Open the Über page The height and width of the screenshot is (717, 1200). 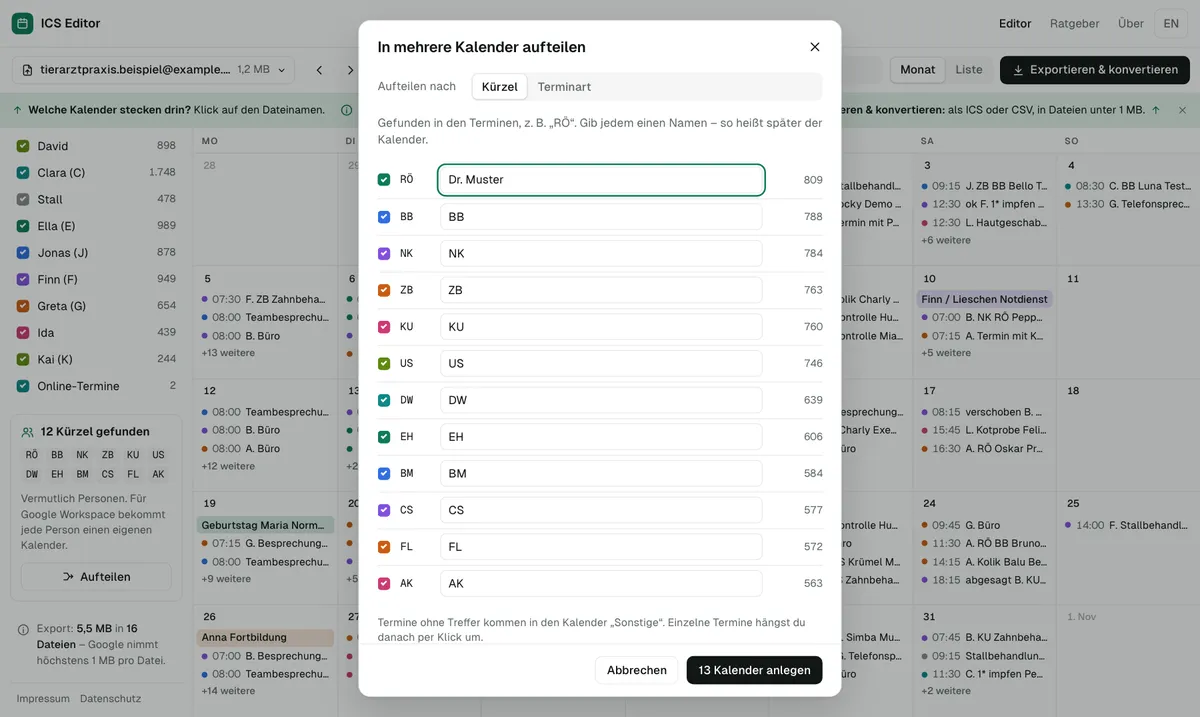pyautogui.click(x=1131, y=23)
